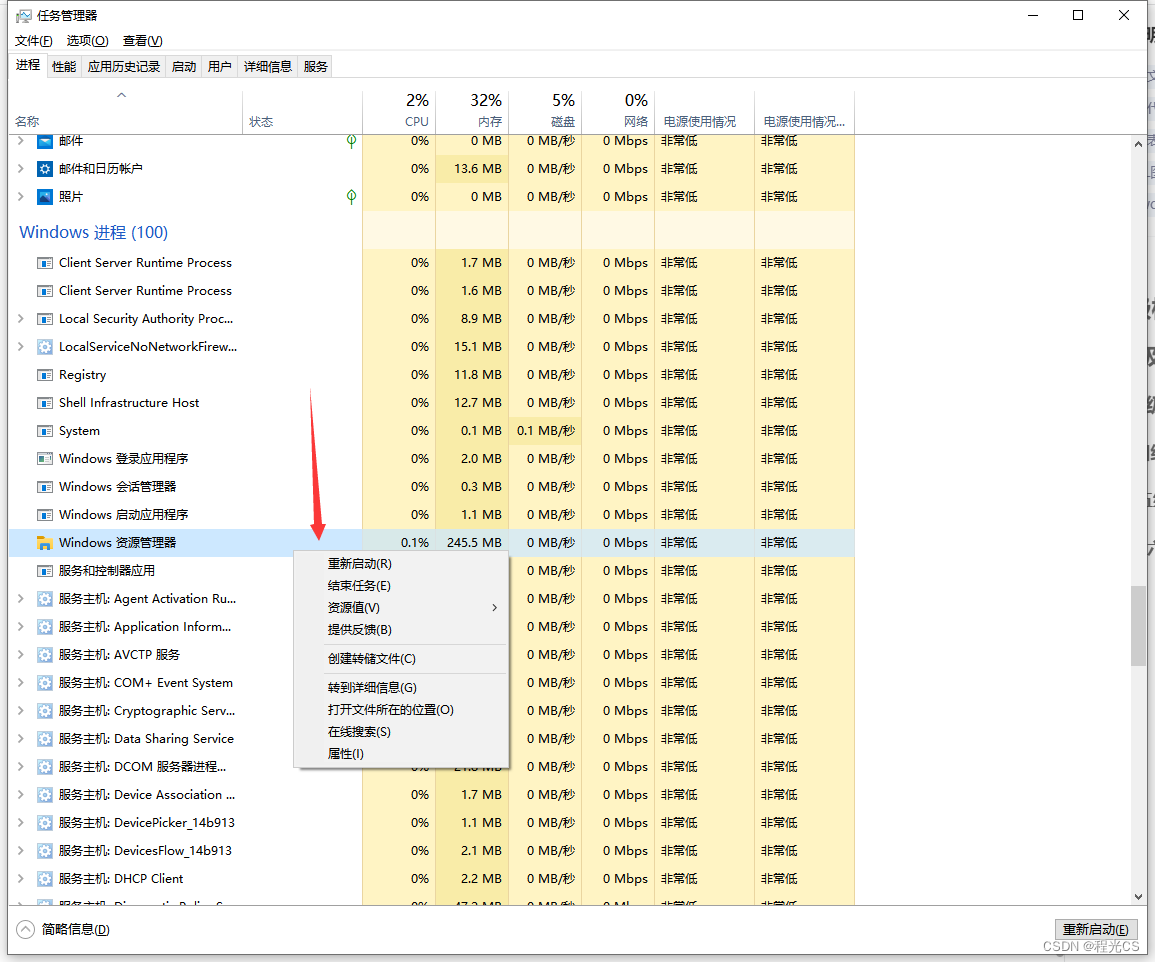Open the 文件 menu
The height and width of the screenshot is (962, 1155).
click(34, 41)
